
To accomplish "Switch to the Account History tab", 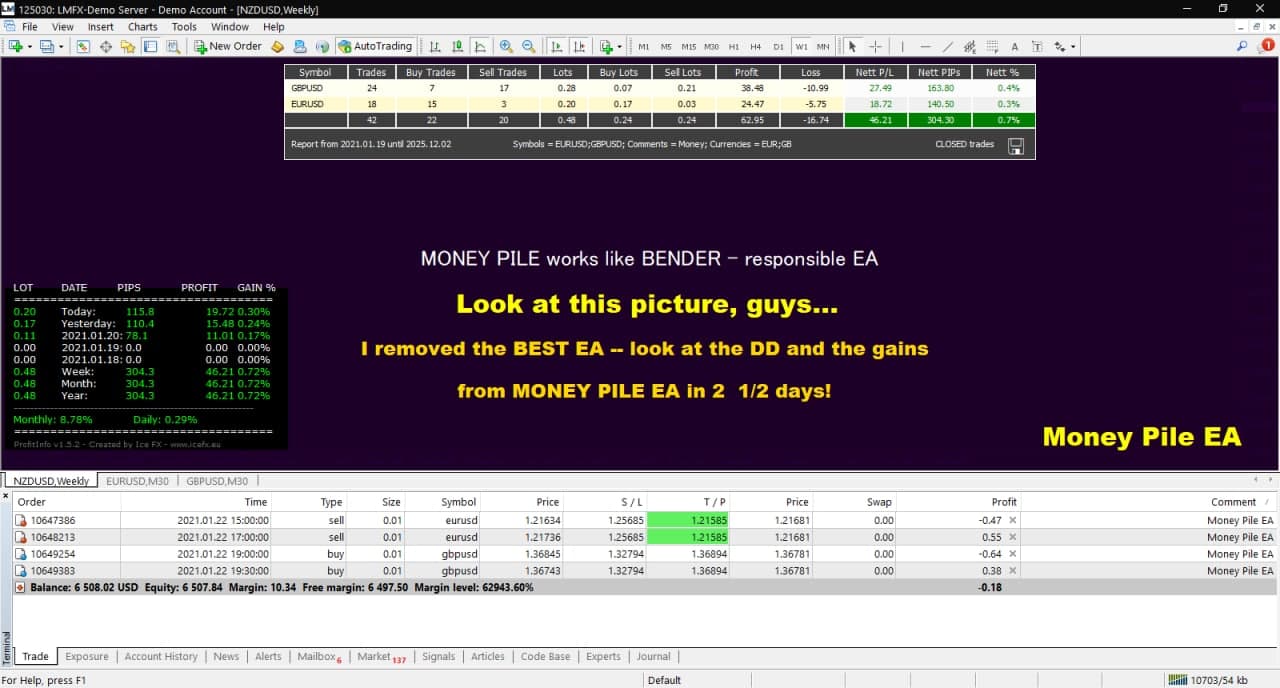I will (161, 656).
